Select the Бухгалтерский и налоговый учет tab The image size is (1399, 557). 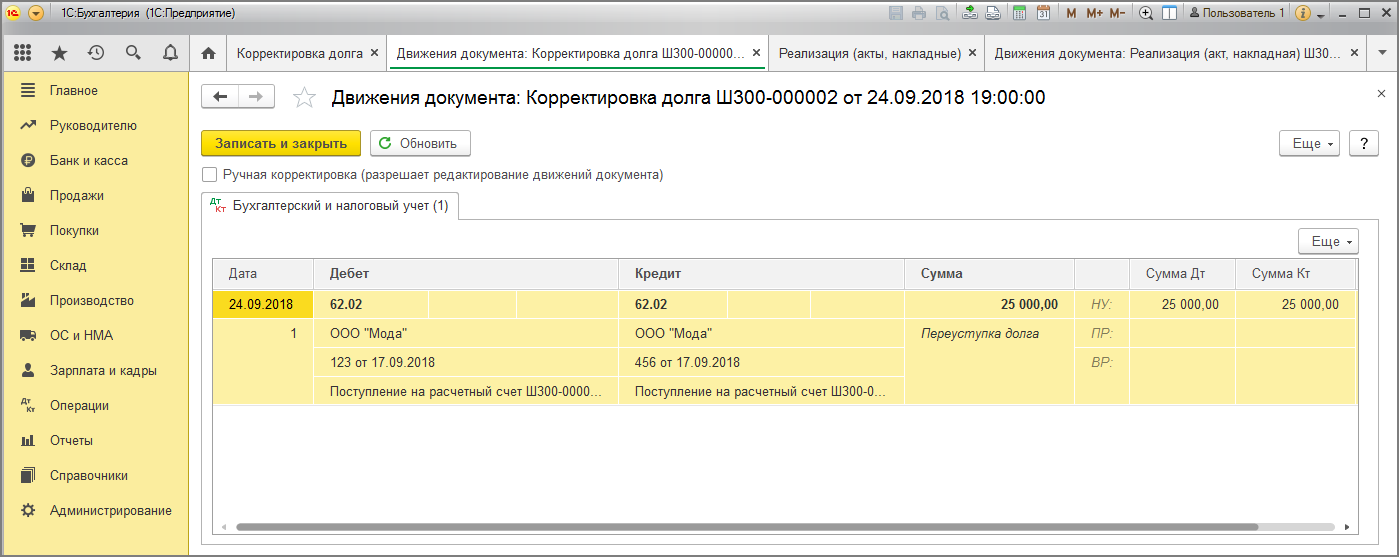click(x=330, y=206)
